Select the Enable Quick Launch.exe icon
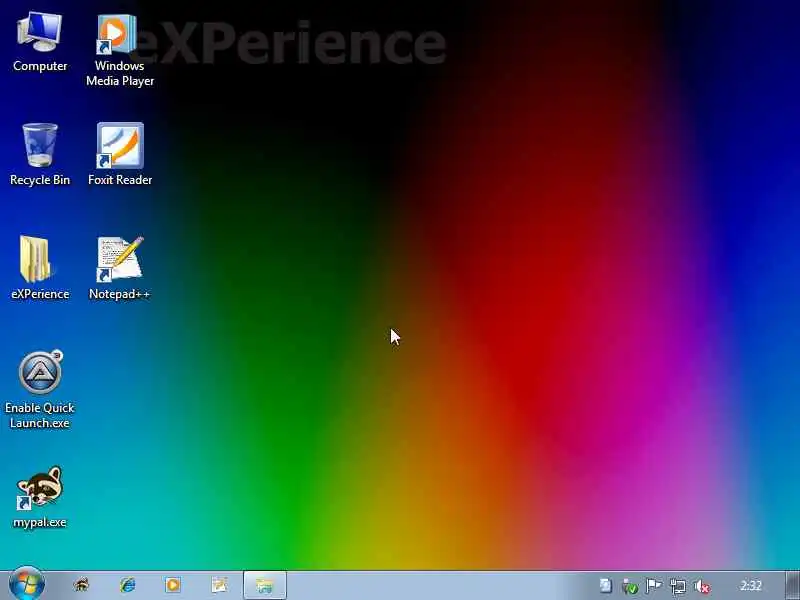 point(40,390)
